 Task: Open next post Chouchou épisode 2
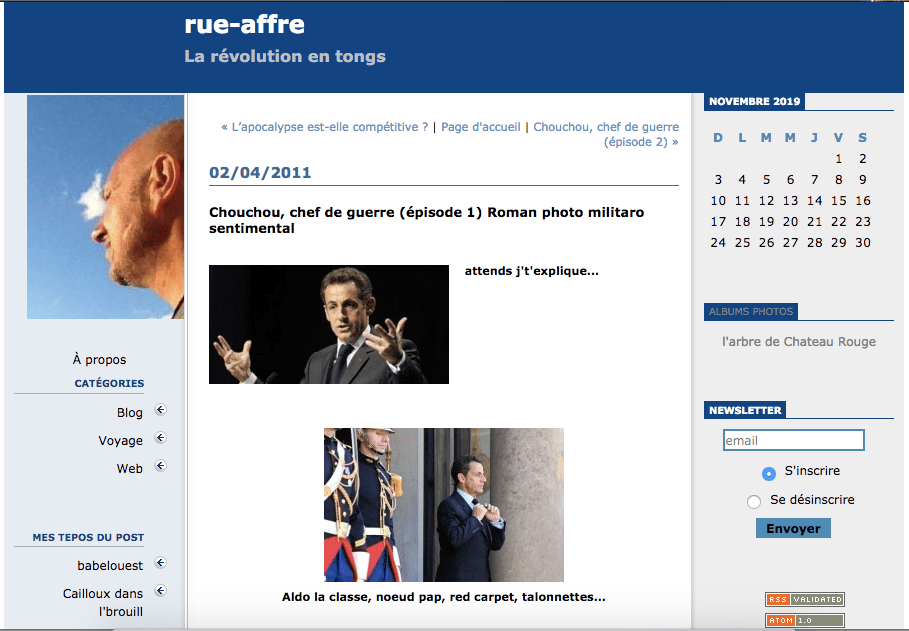tap(606, 135)
